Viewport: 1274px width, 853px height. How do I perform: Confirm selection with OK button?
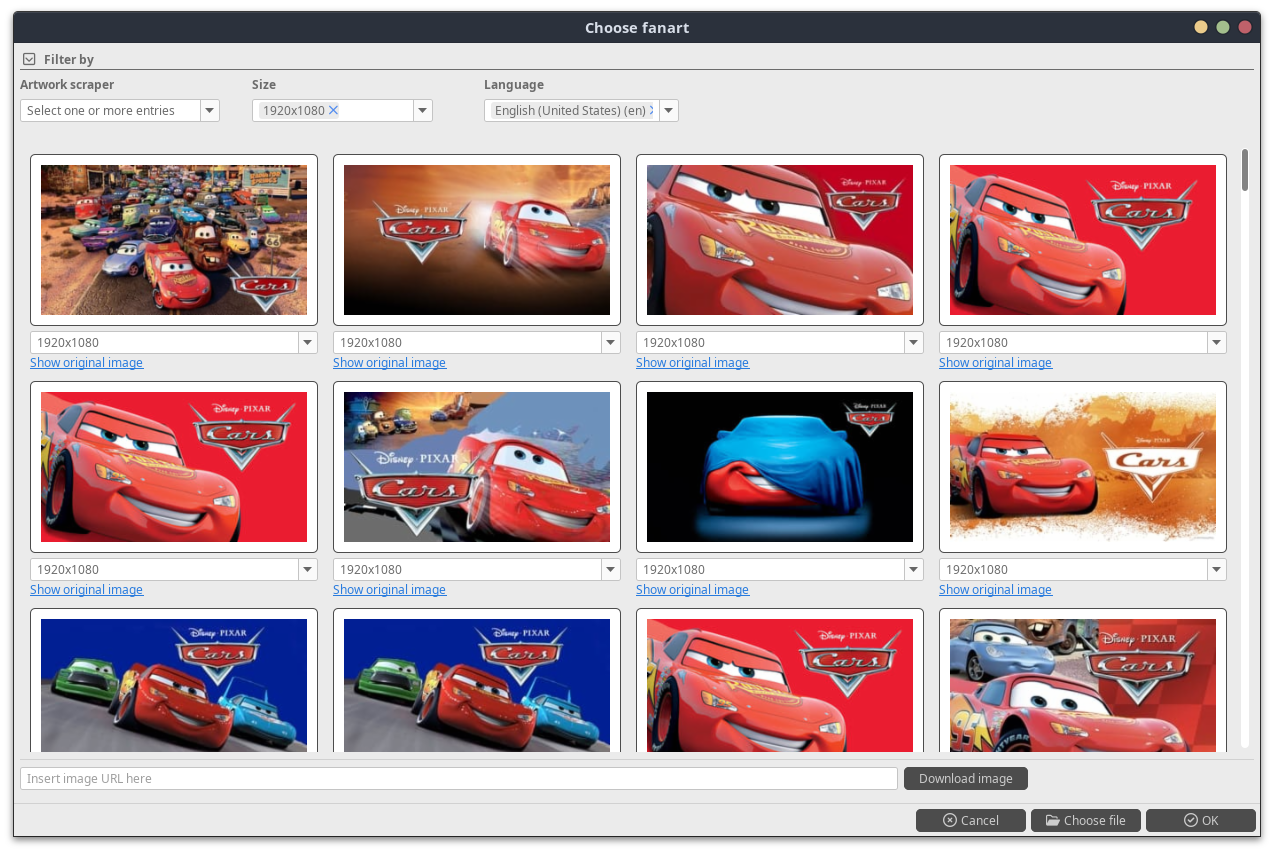pos(1200,820)
